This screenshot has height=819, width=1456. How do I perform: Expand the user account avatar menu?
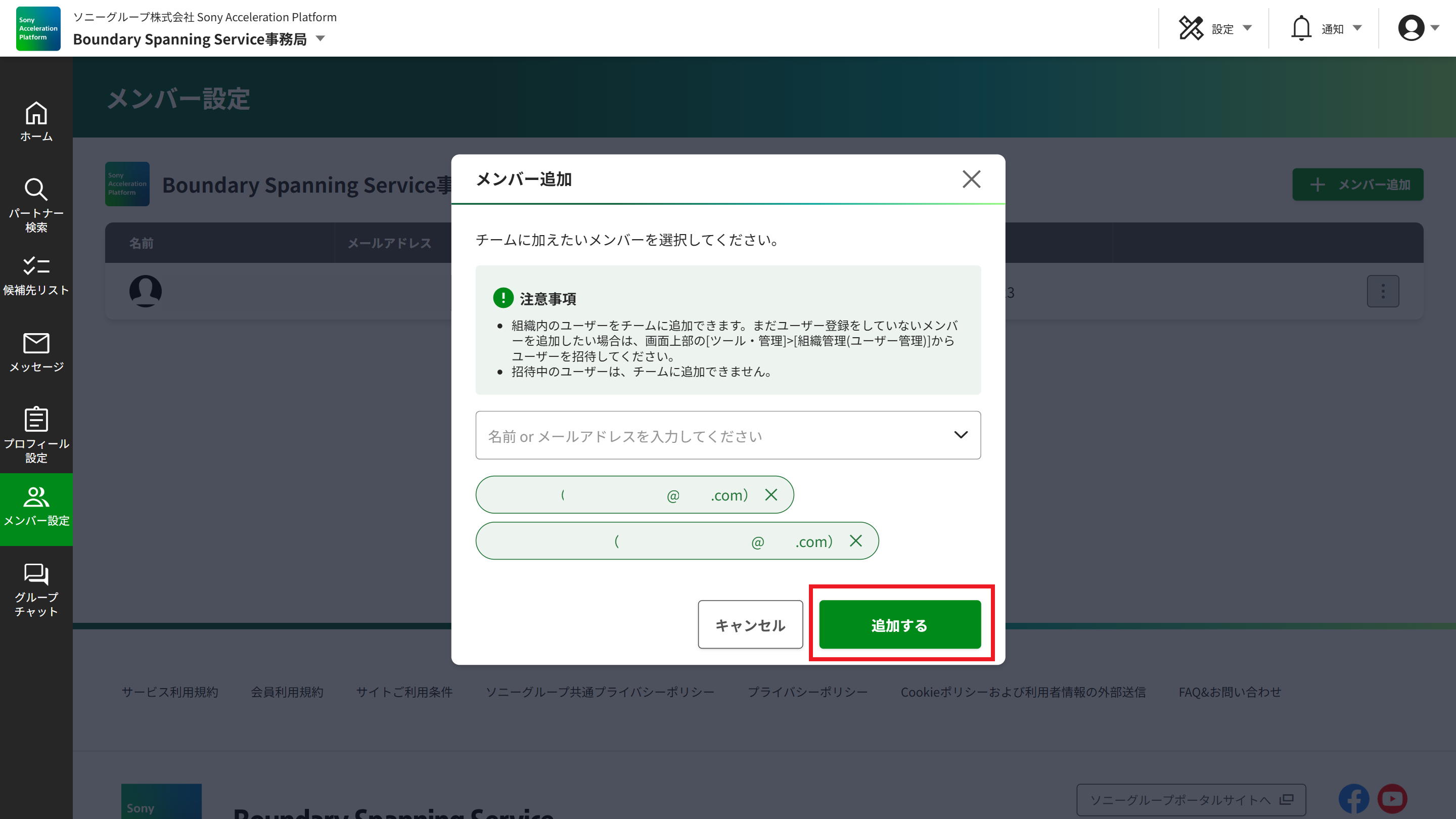pyautogui.click(x=1418, y=28)
